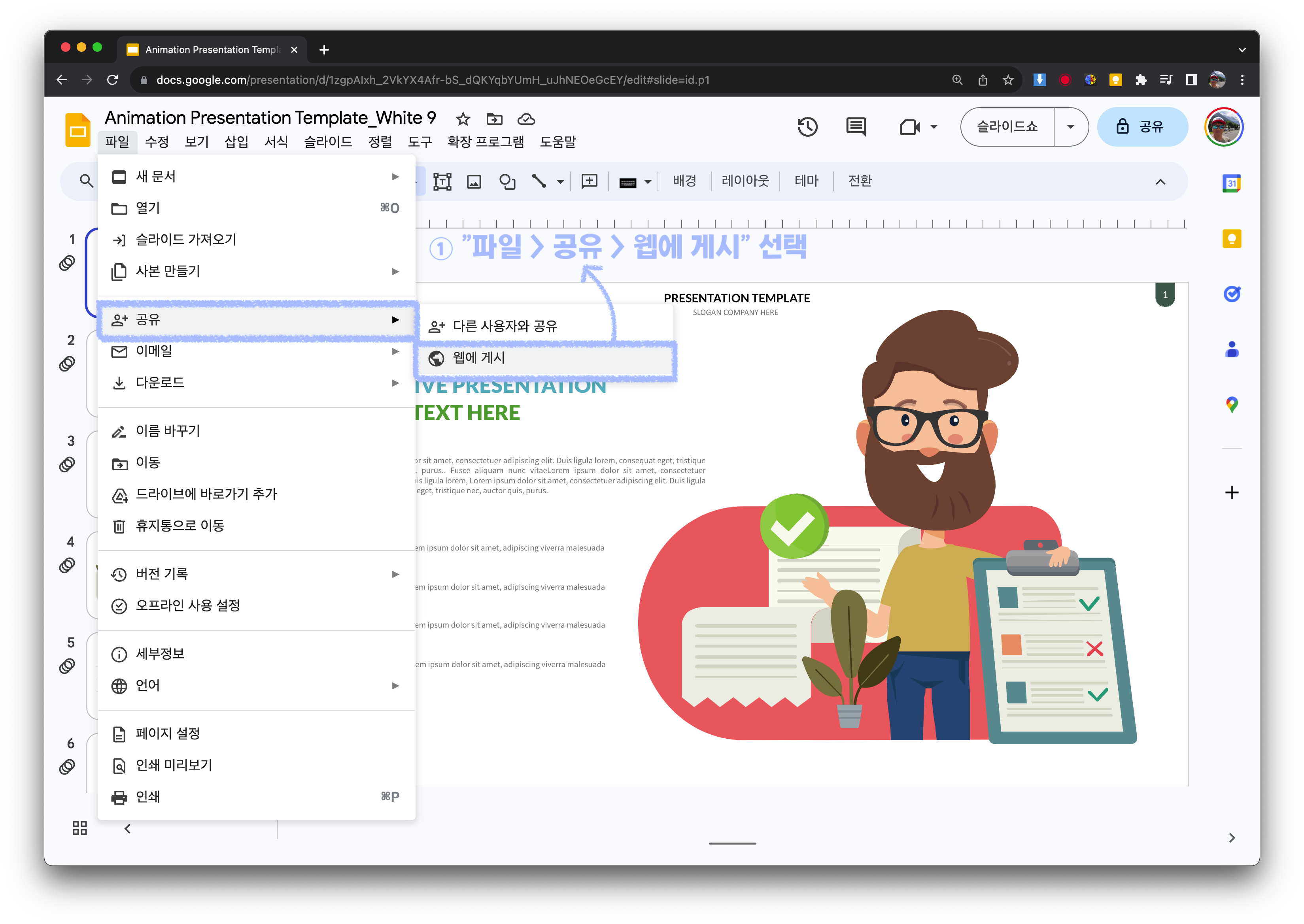Viewport: 1304px width, 924px height.
Task: Click the 배경 background button
Action: click(684, 181)
